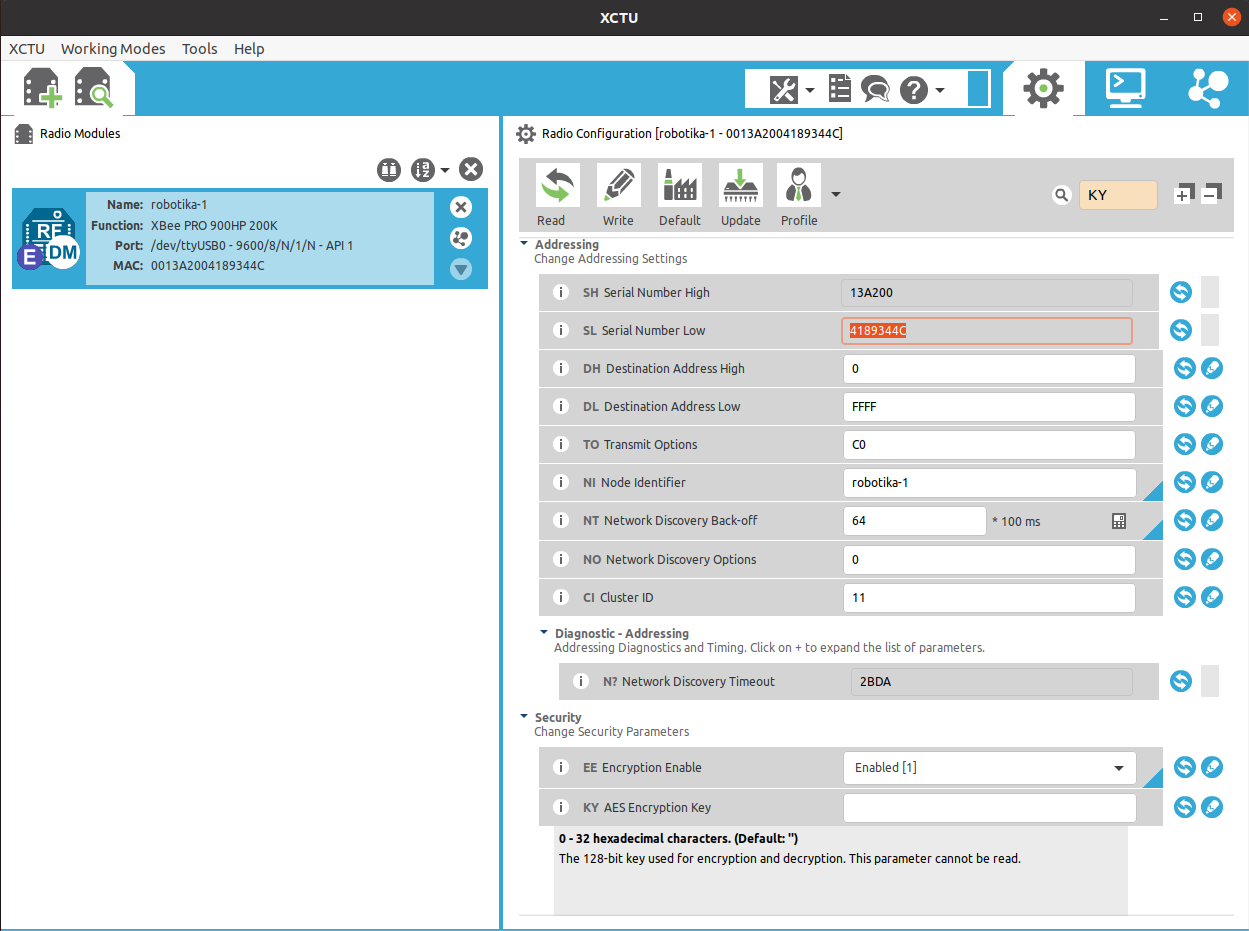Screen dimensions: 1249x931
Task: Click the Discover radio modules icon
Action: tap(93, 88)
